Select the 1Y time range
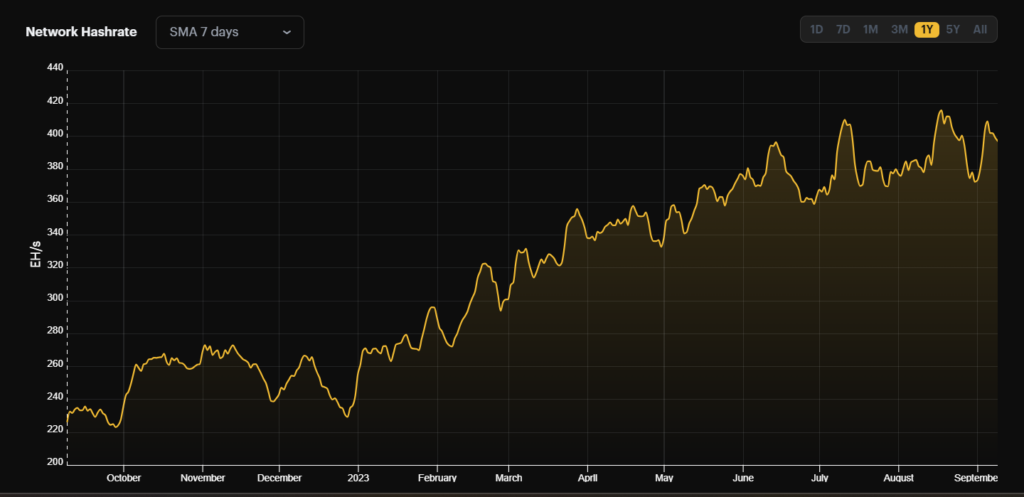This screenshot has height=497, width=1024. coord(927,29)
